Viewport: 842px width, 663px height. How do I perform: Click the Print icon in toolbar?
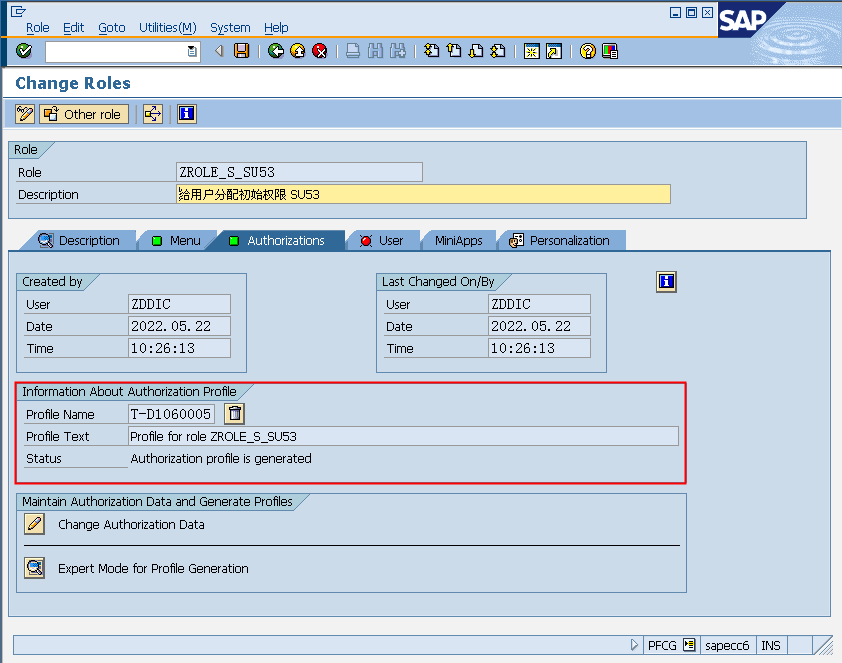[353, 51]
